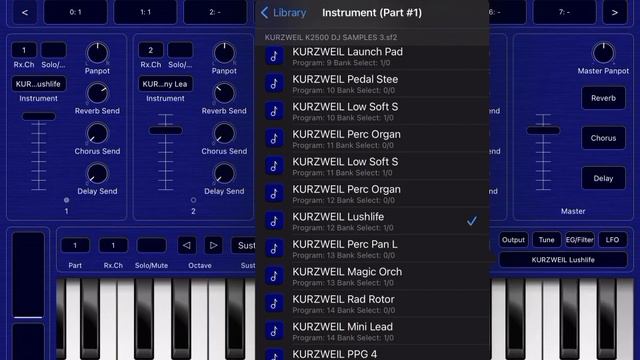The width and height of the screenshot is (640, 360).
Task: Click the Master Panpot knob
Action: click(603, 53)
